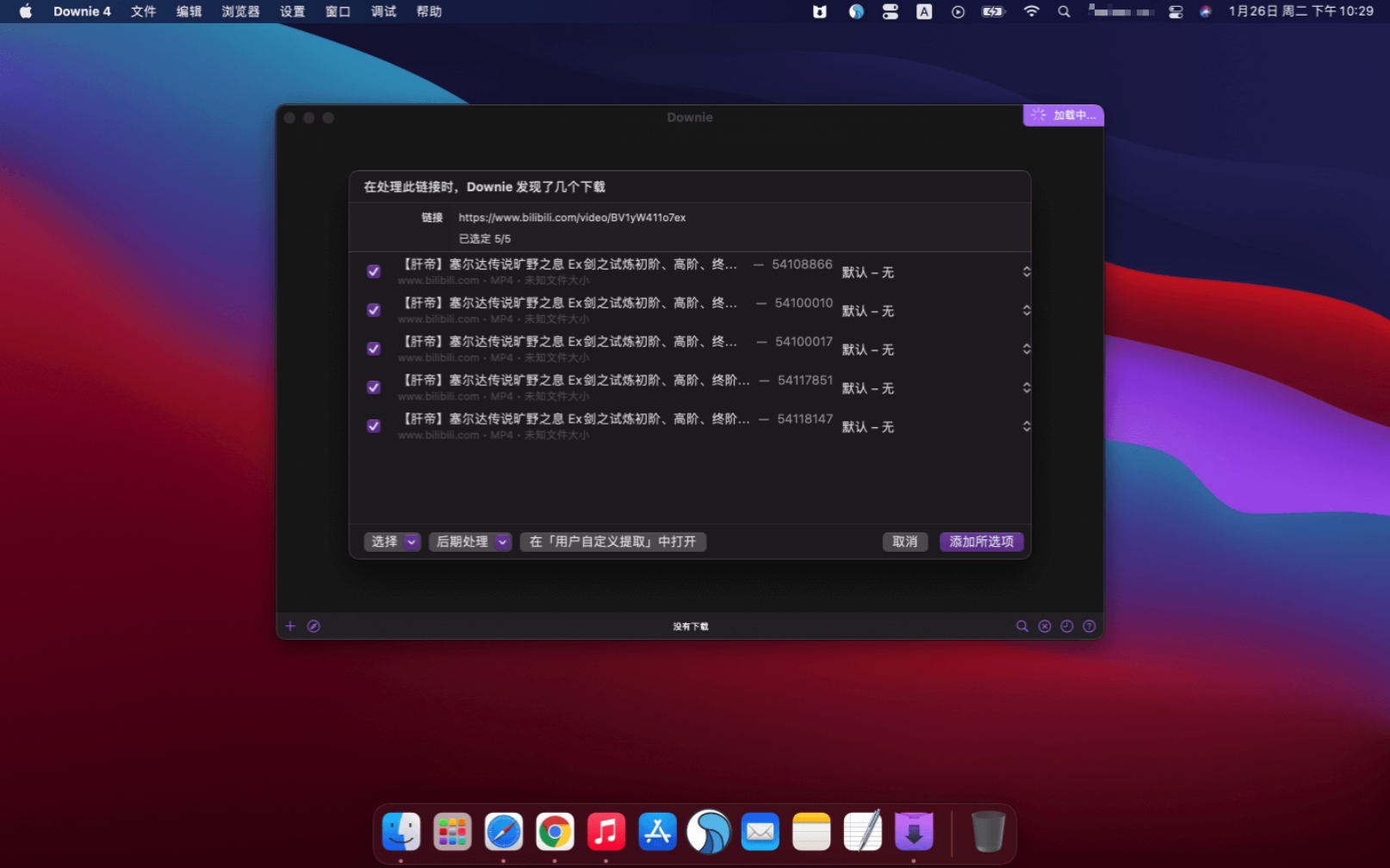Screen dimensions: 1390x868
Task: Open Downie from the Dock
Action: pos(914,832)
